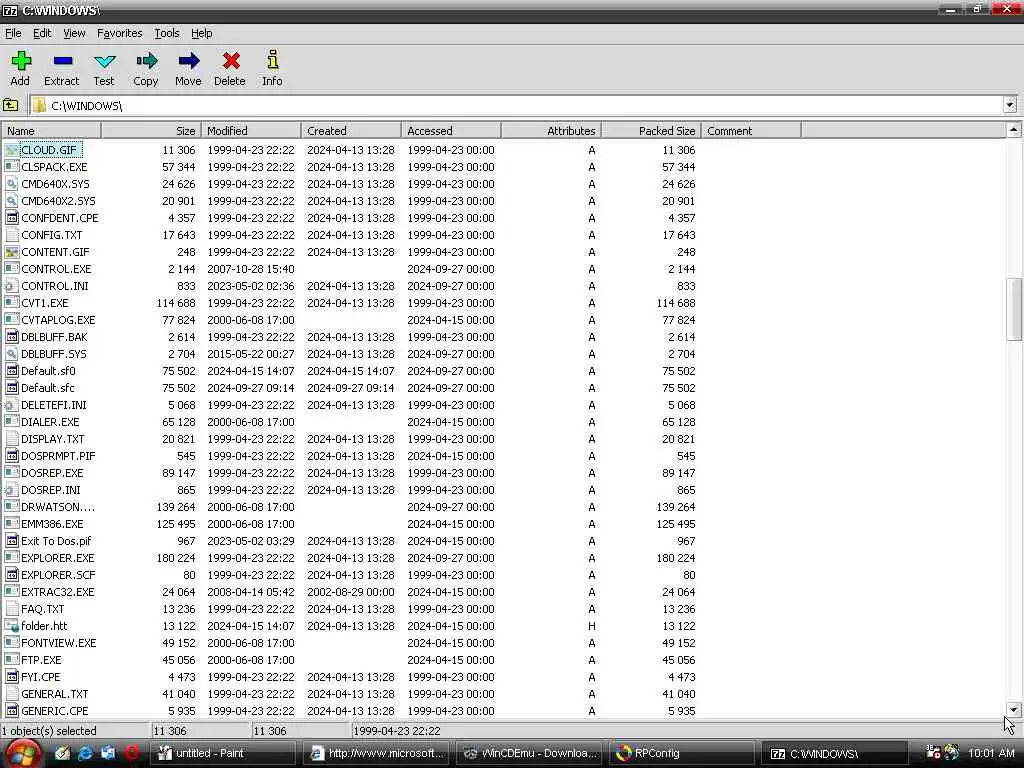The height and width of the screenshot is (768, 1024).
Task: Click the vertical scrollbar thumb
Action: [1014, 309]
